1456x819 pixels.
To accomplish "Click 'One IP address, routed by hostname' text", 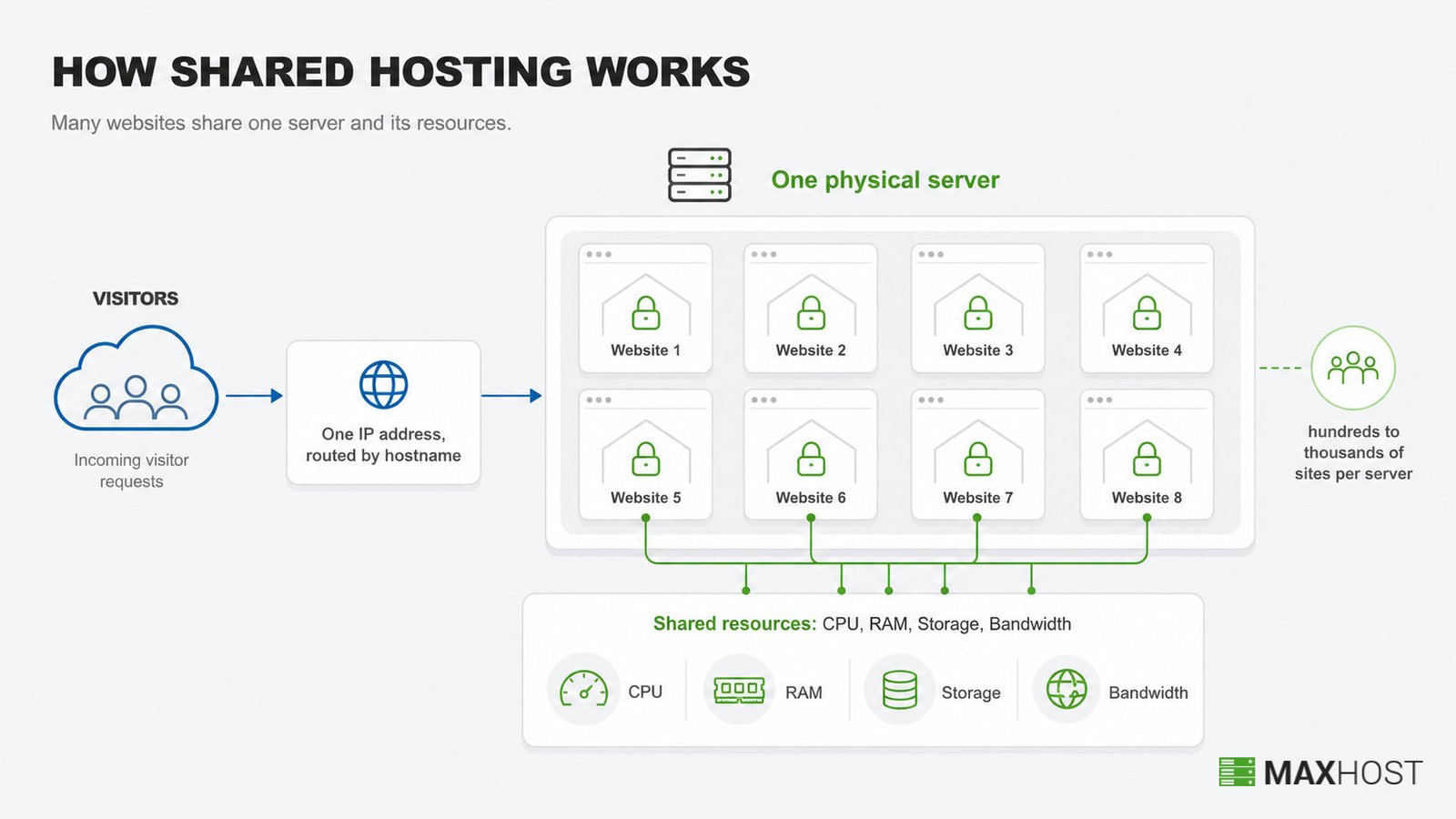I will (383, 445).
